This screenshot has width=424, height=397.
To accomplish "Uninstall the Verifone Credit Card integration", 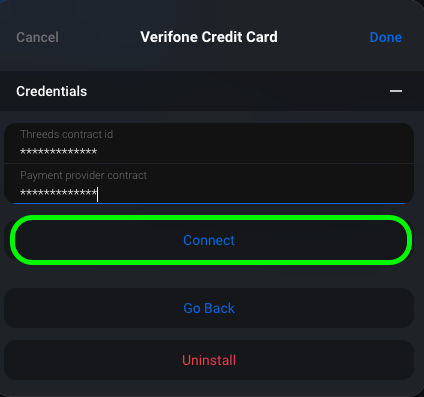I will click(209, 360).
